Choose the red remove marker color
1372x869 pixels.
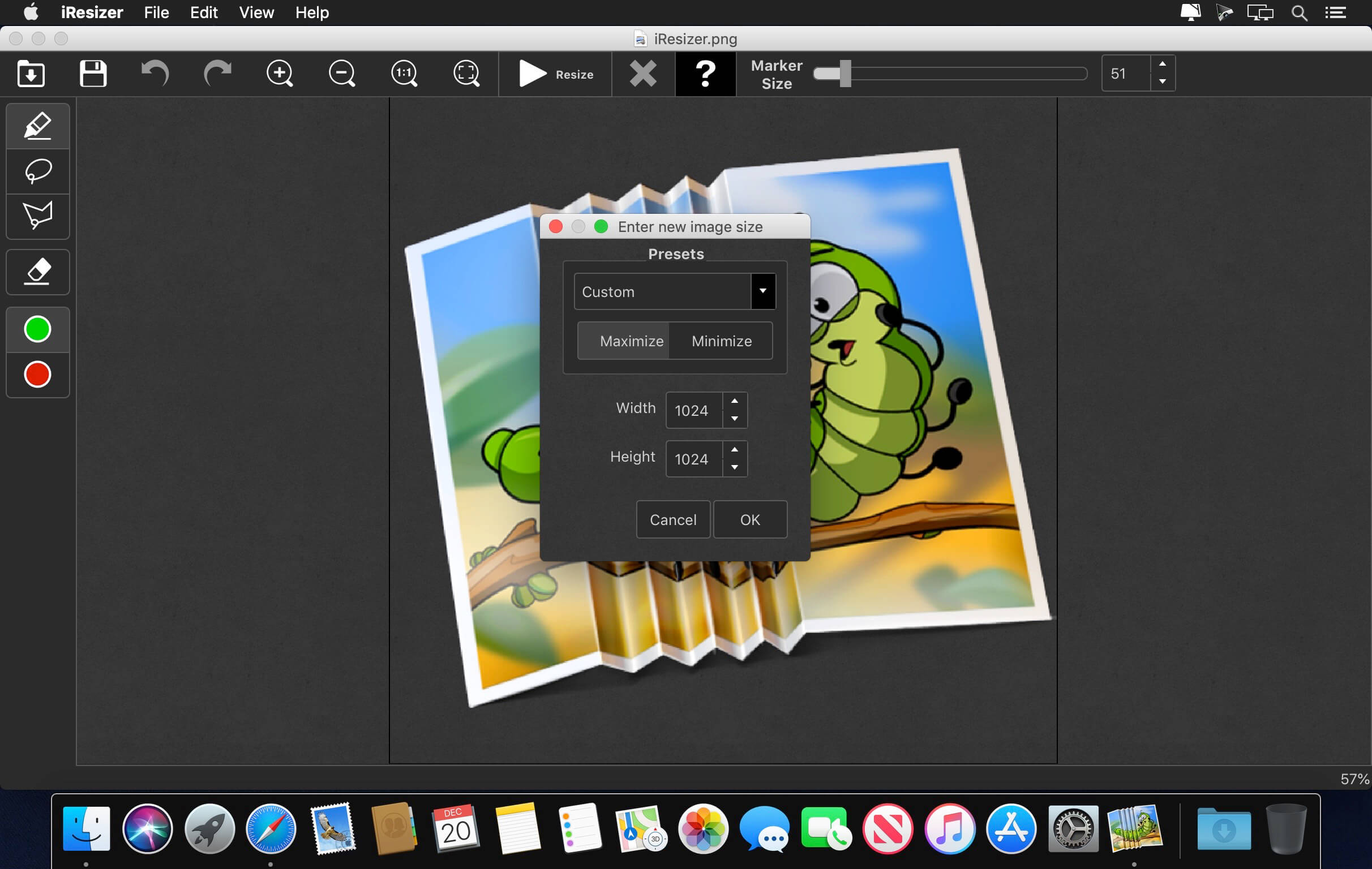pos(37,375)
